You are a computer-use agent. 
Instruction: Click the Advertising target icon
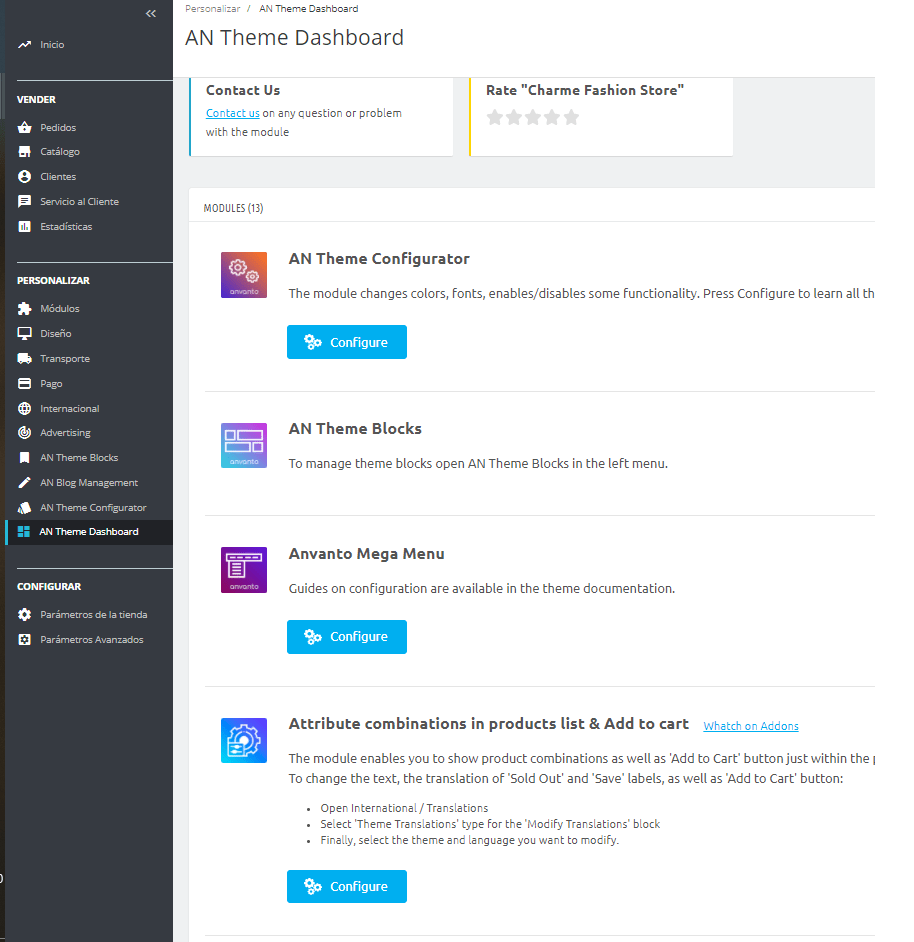(24, 433)
